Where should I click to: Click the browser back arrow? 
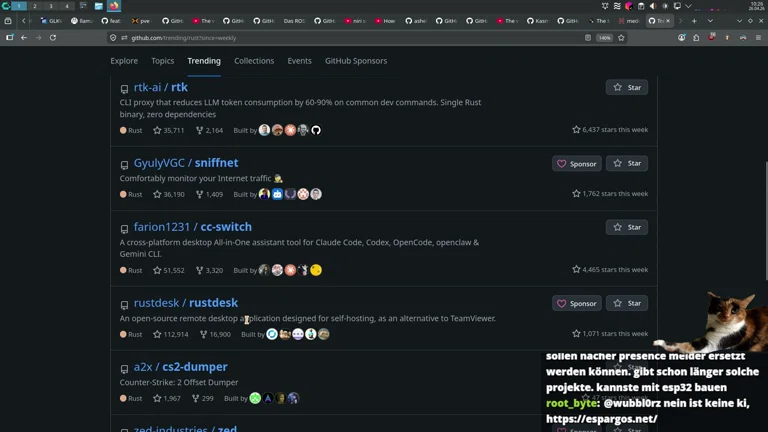[25, 38]
